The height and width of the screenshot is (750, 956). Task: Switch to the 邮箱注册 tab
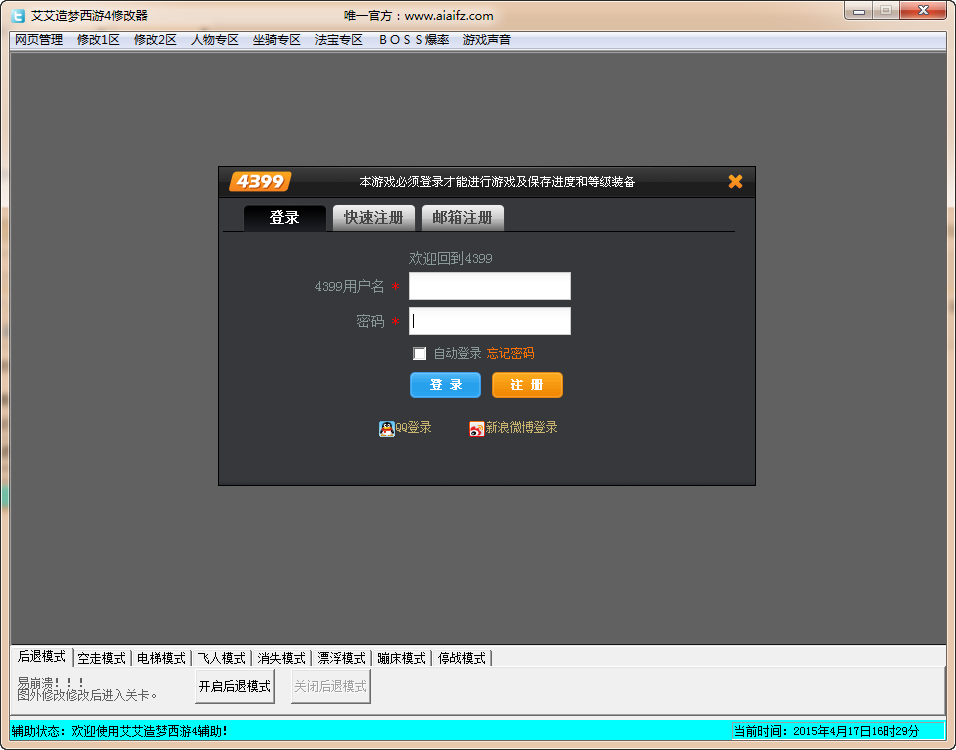[x=462, y=216]
